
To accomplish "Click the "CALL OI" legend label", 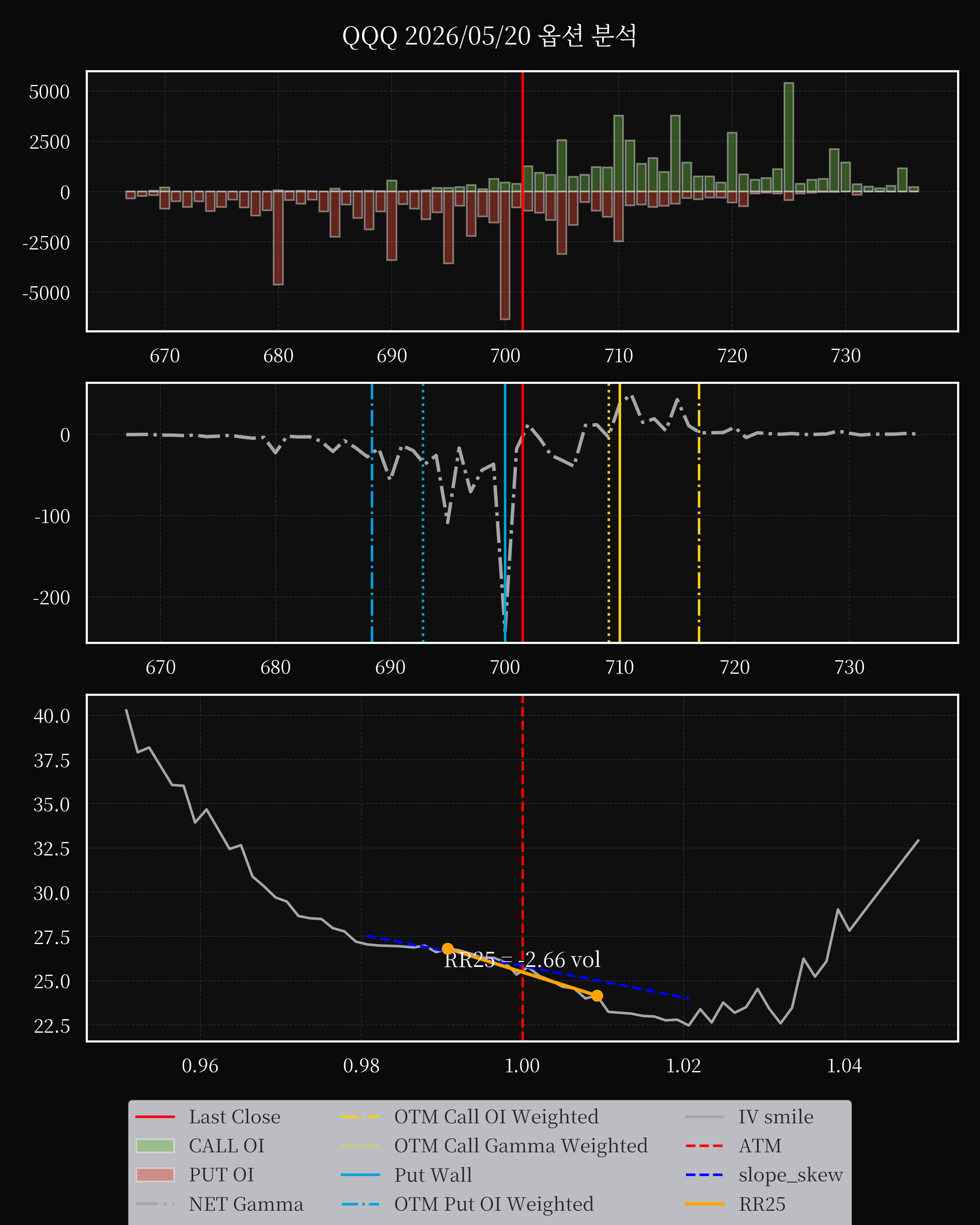I will coord(227,1145).
